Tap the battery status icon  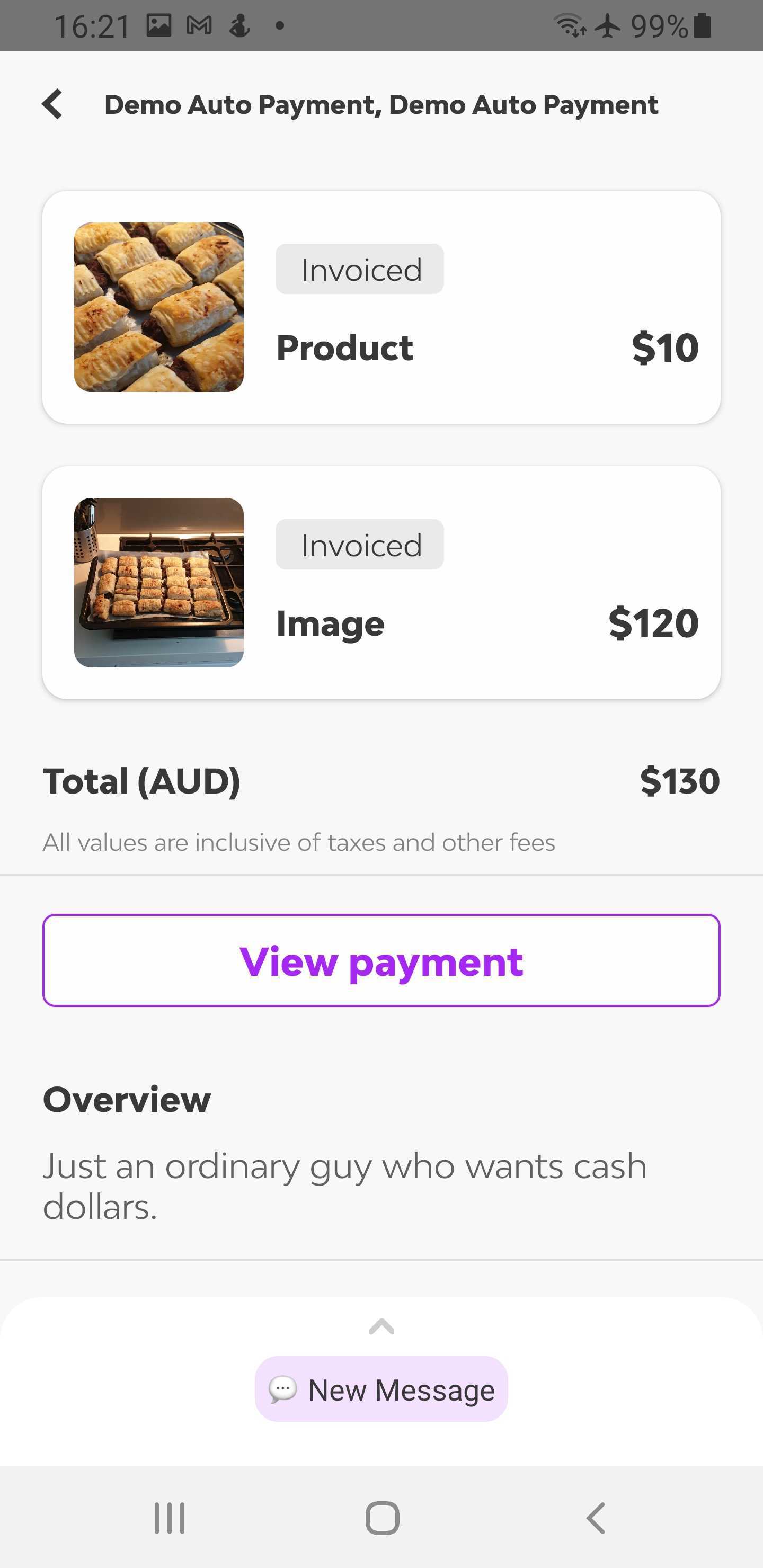702,25
